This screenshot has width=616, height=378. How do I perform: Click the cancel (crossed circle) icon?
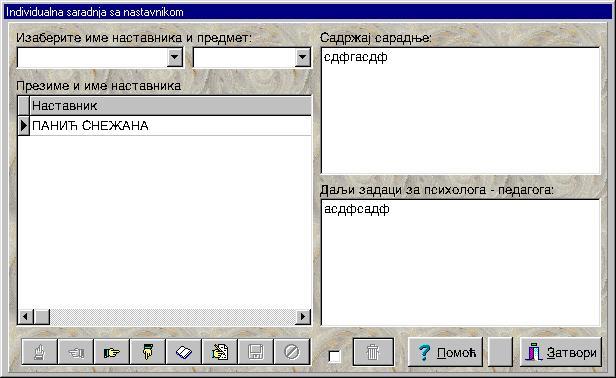[x=292, y=352]
